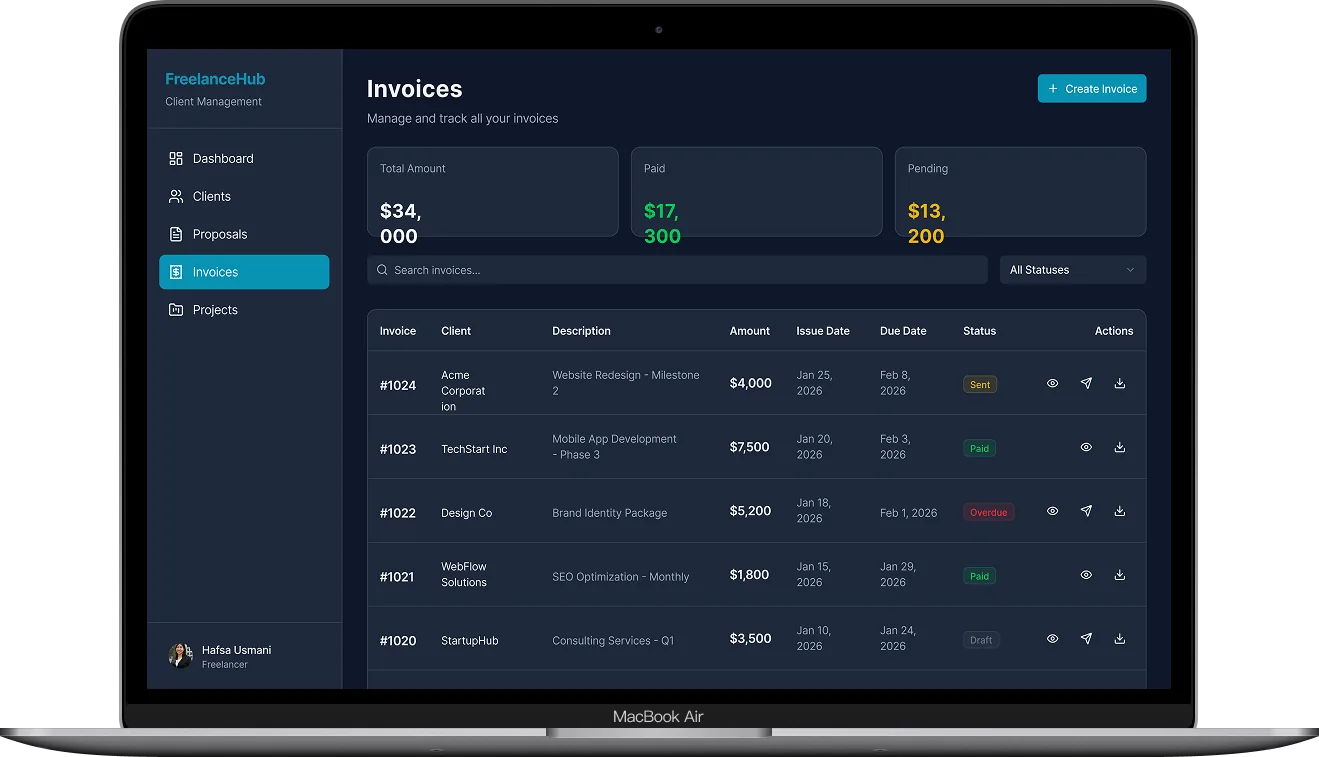This screenshot has height=757, width=1319.
Task: View invoice #1021 eye icon
Action: 1086,575
